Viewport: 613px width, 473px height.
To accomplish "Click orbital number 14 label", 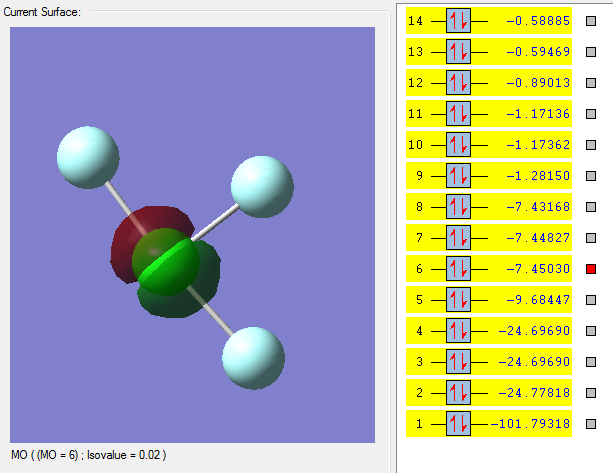I will point(415,20).
